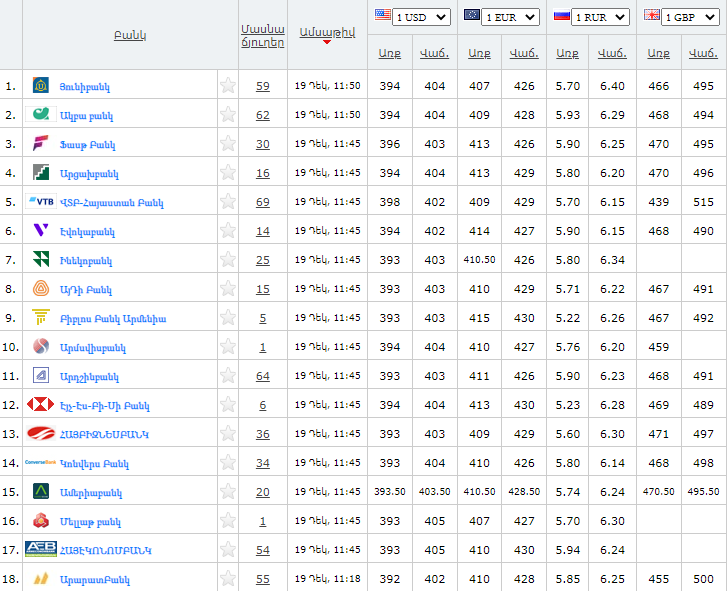Open Բիբլոս Բանկ Արմենիա bank link
Screen dimensions: 728x591
(112, 319)
